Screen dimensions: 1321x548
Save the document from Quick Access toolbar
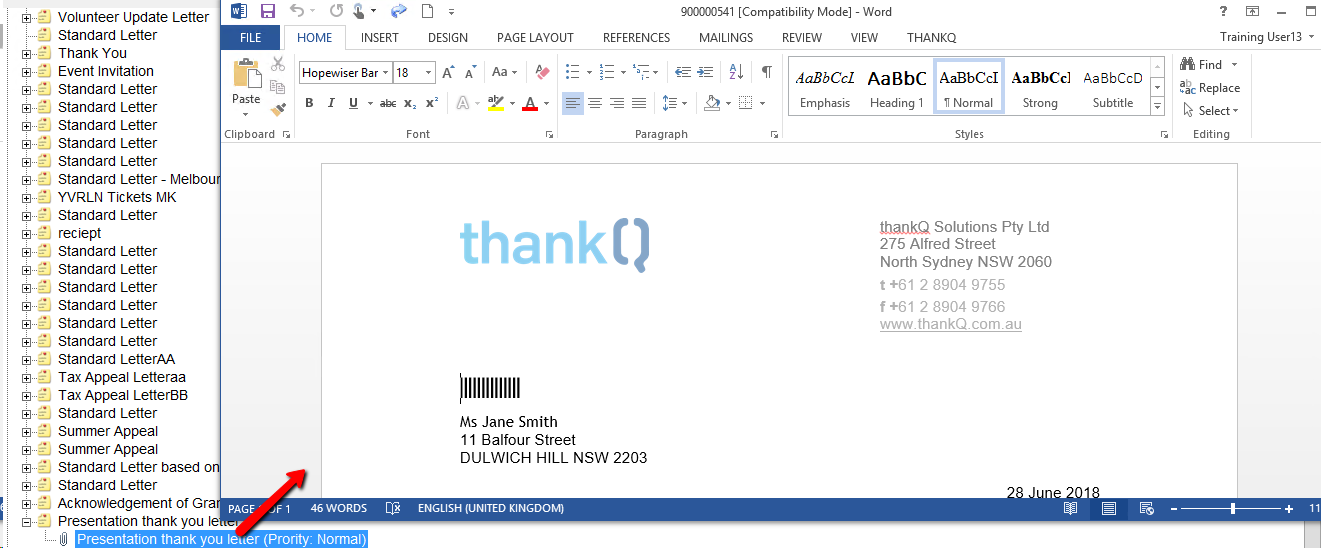267,11
